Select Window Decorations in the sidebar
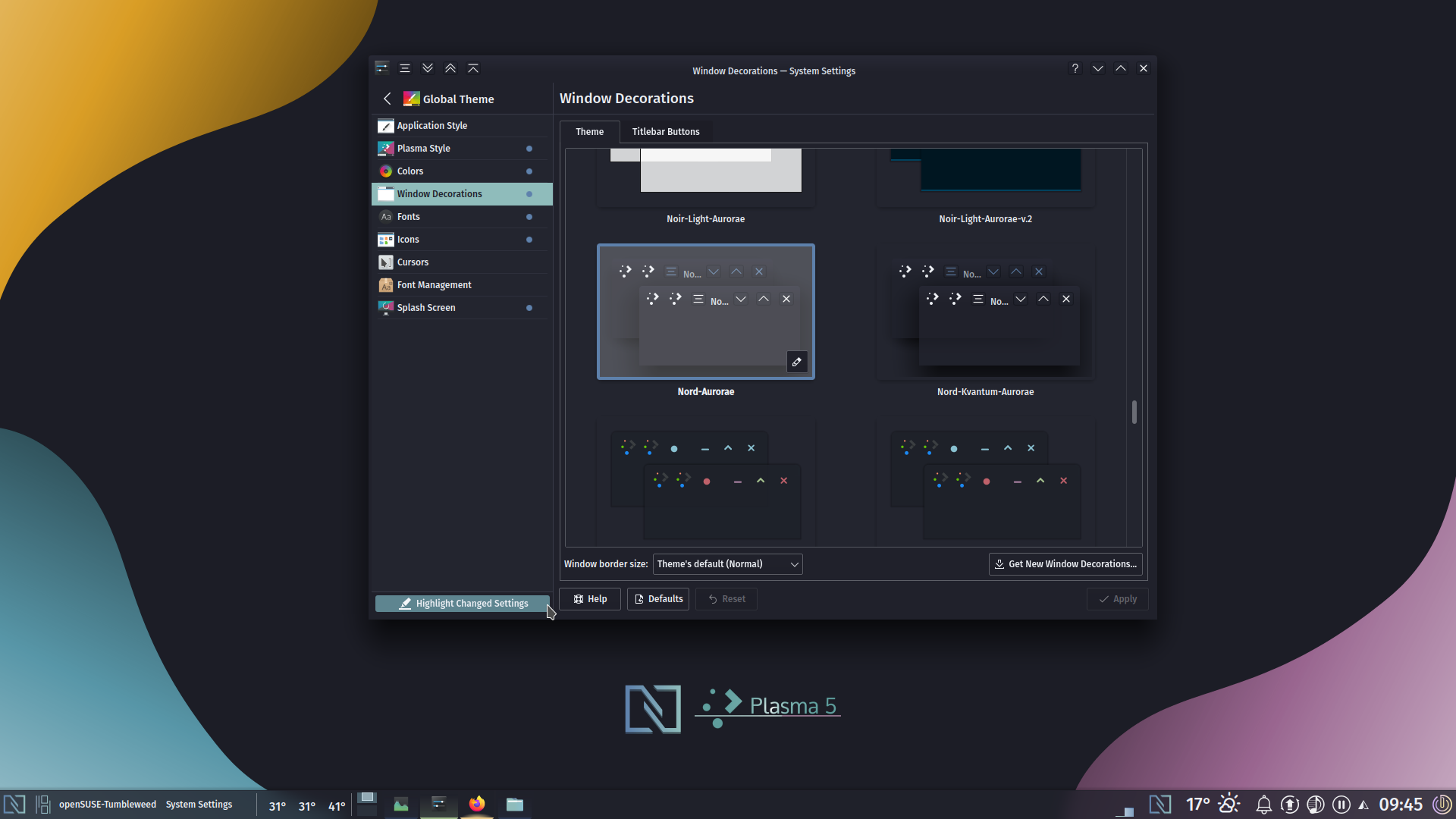Image resolution: width=1456 pixels, height=819 pixels. click(x=462, y=194)
